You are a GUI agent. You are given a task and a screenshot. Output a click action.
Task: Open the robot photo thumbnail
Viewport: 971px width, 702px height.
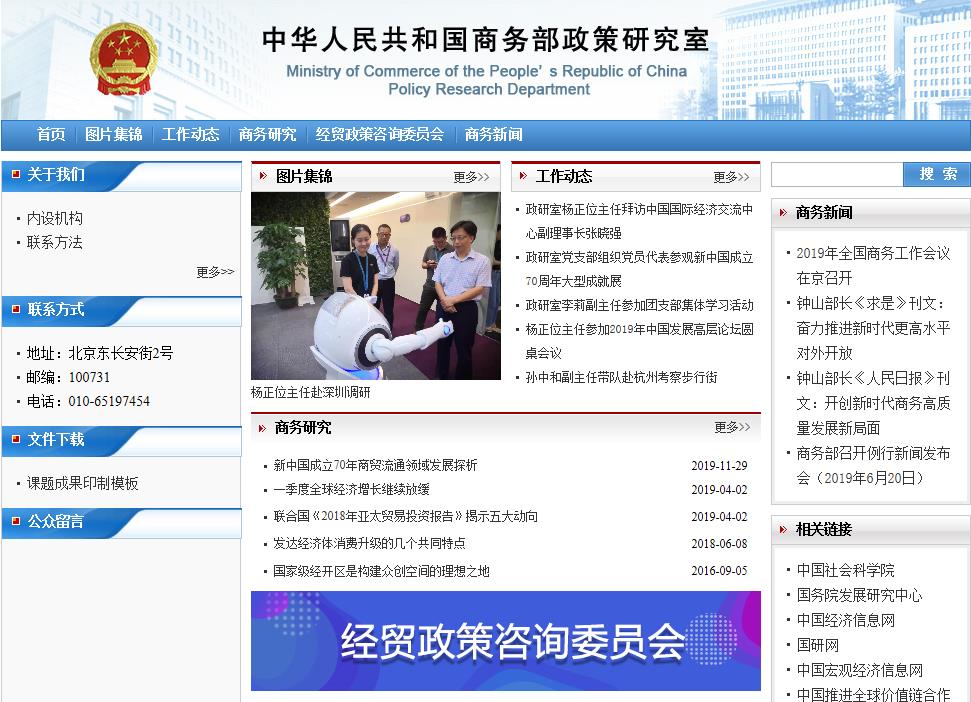click(375, 286)
